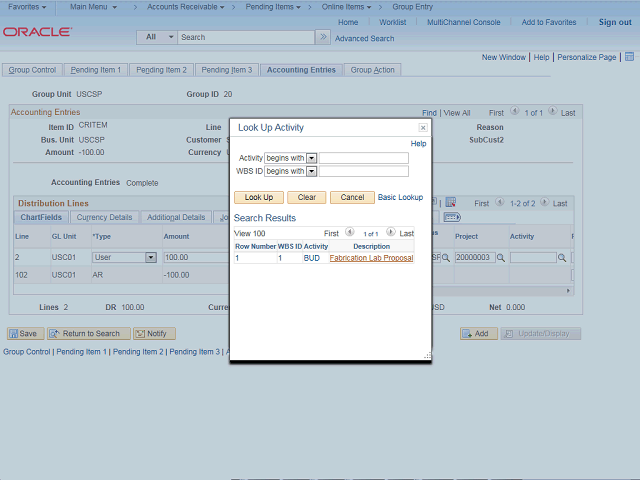Expand the Favorites menu

(x=27, y=7)
